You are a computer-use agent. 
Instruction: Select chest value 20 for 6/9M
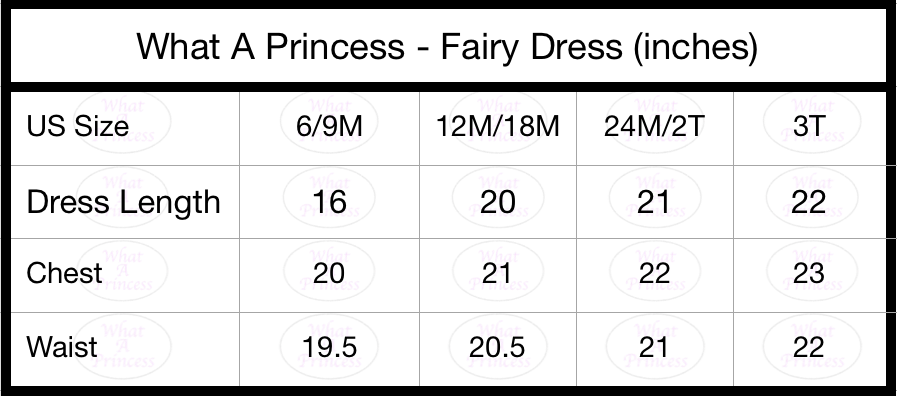pyautogui.click(x=330, y=273)
